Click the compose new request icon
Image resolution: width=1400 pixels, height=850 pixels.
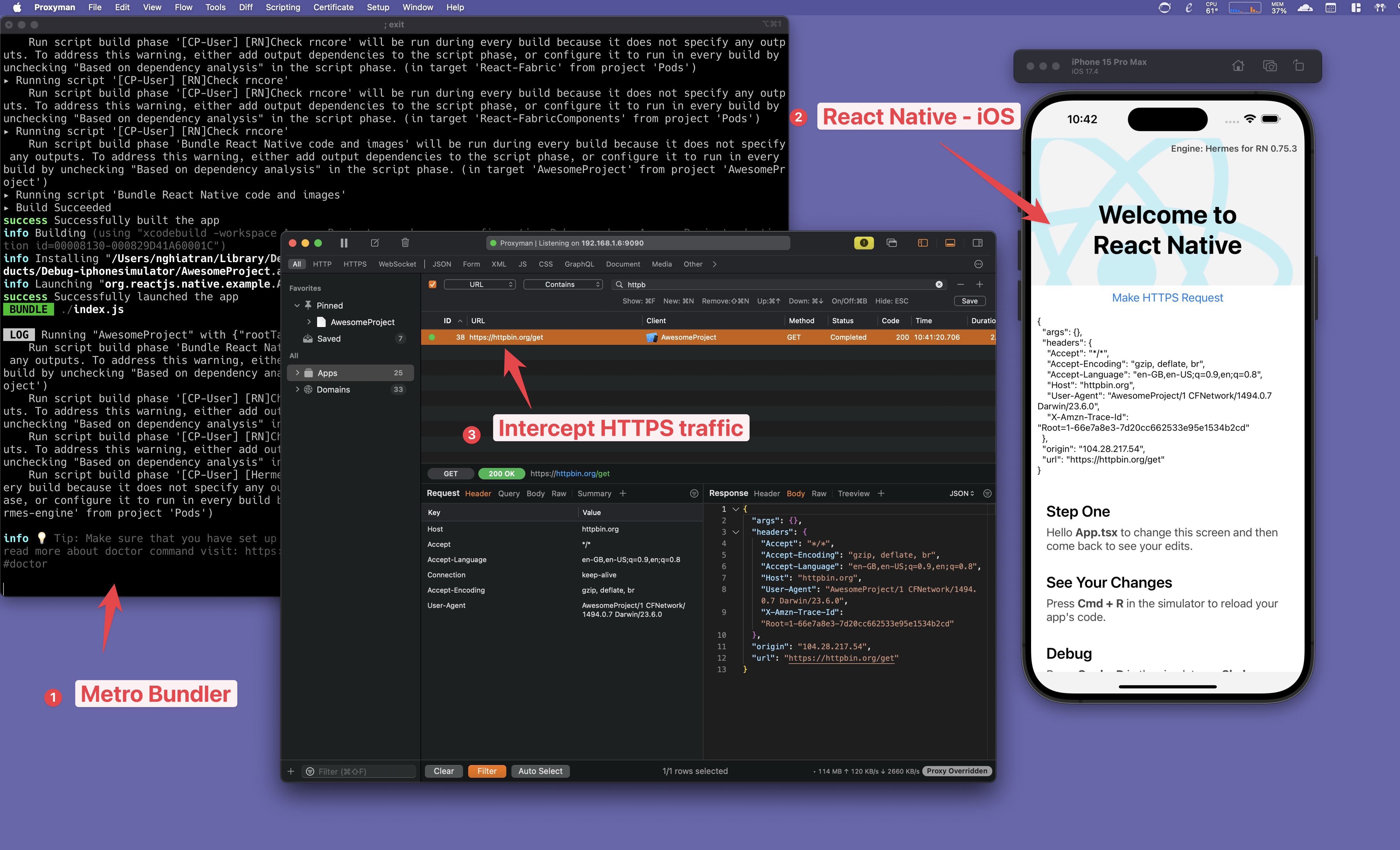click(375, 243)
